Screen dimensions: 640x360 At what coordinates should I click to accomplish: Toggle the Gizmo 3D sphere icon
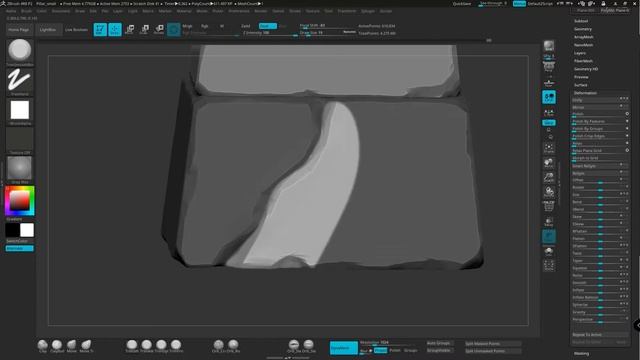pos(173,29)
